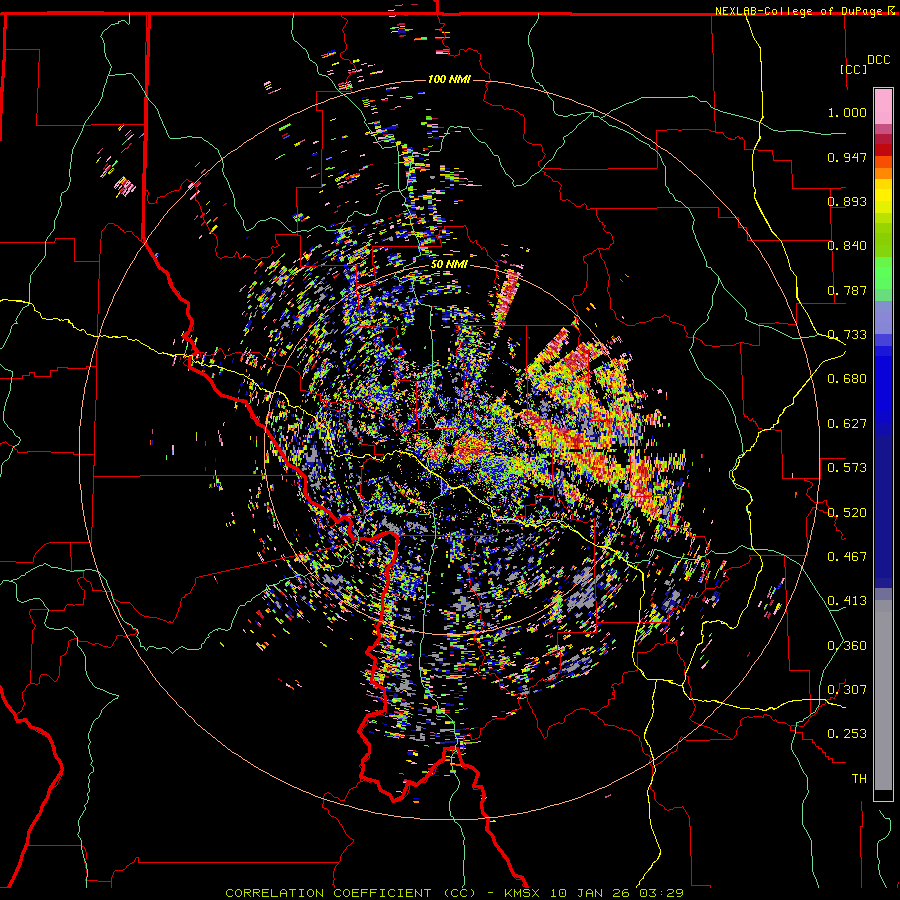Click the [CC] units label
The image size is (900, 900).
853,69
